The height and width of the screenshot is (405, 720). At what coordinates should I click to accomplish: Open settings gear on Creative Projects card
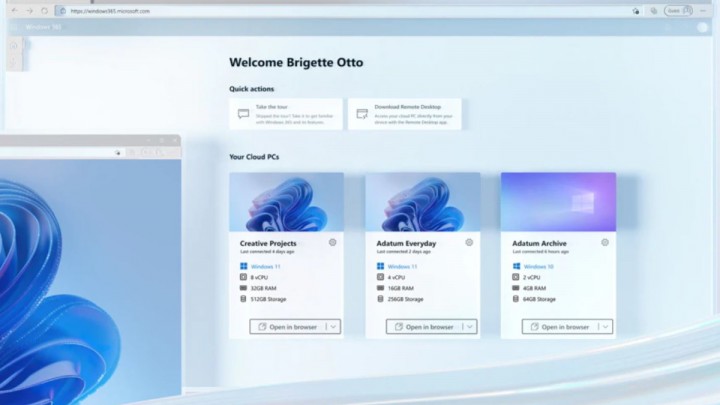coord(333,242)
